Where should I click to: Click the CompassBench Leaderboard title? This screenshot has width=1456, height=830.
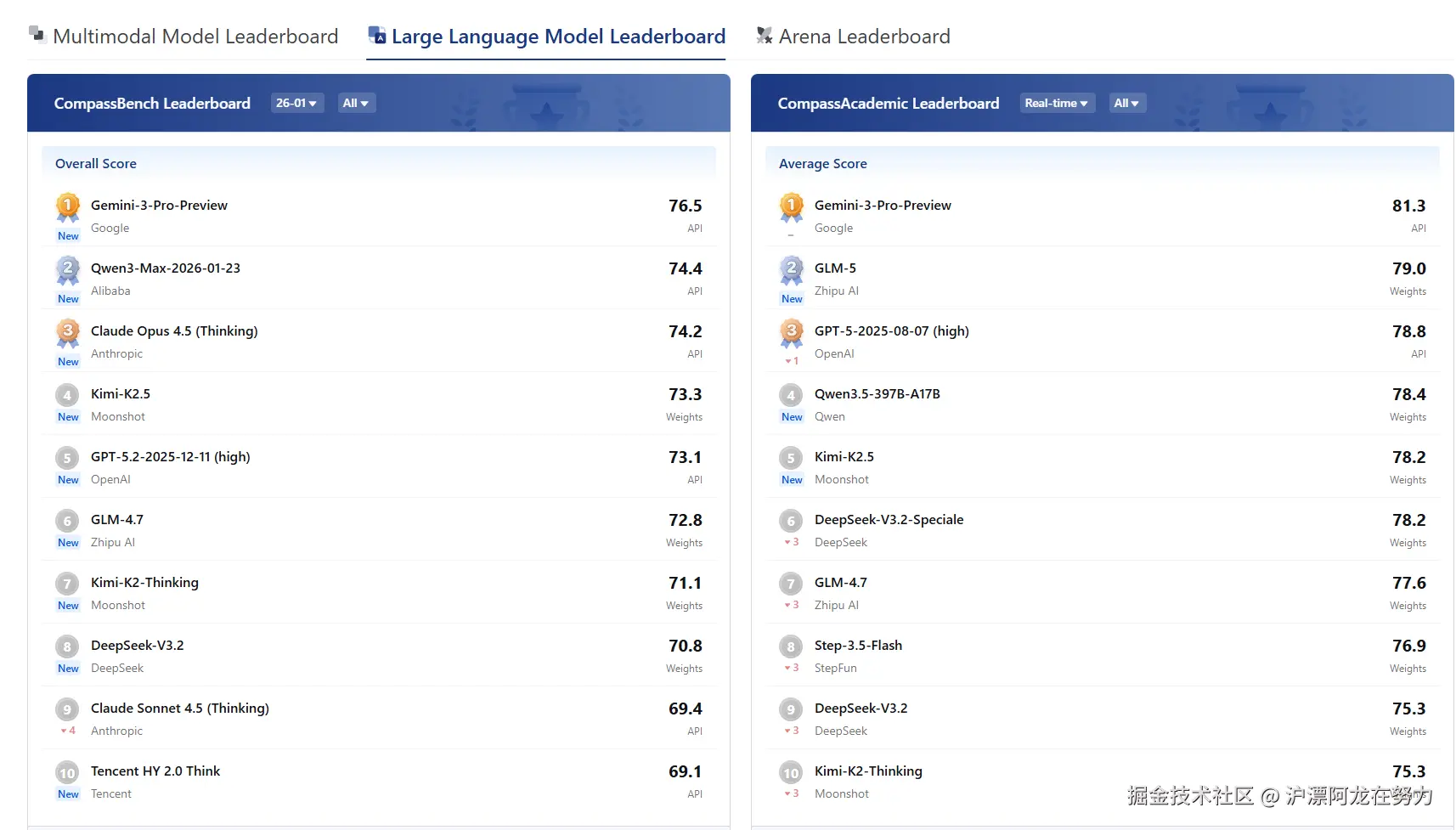152,104
